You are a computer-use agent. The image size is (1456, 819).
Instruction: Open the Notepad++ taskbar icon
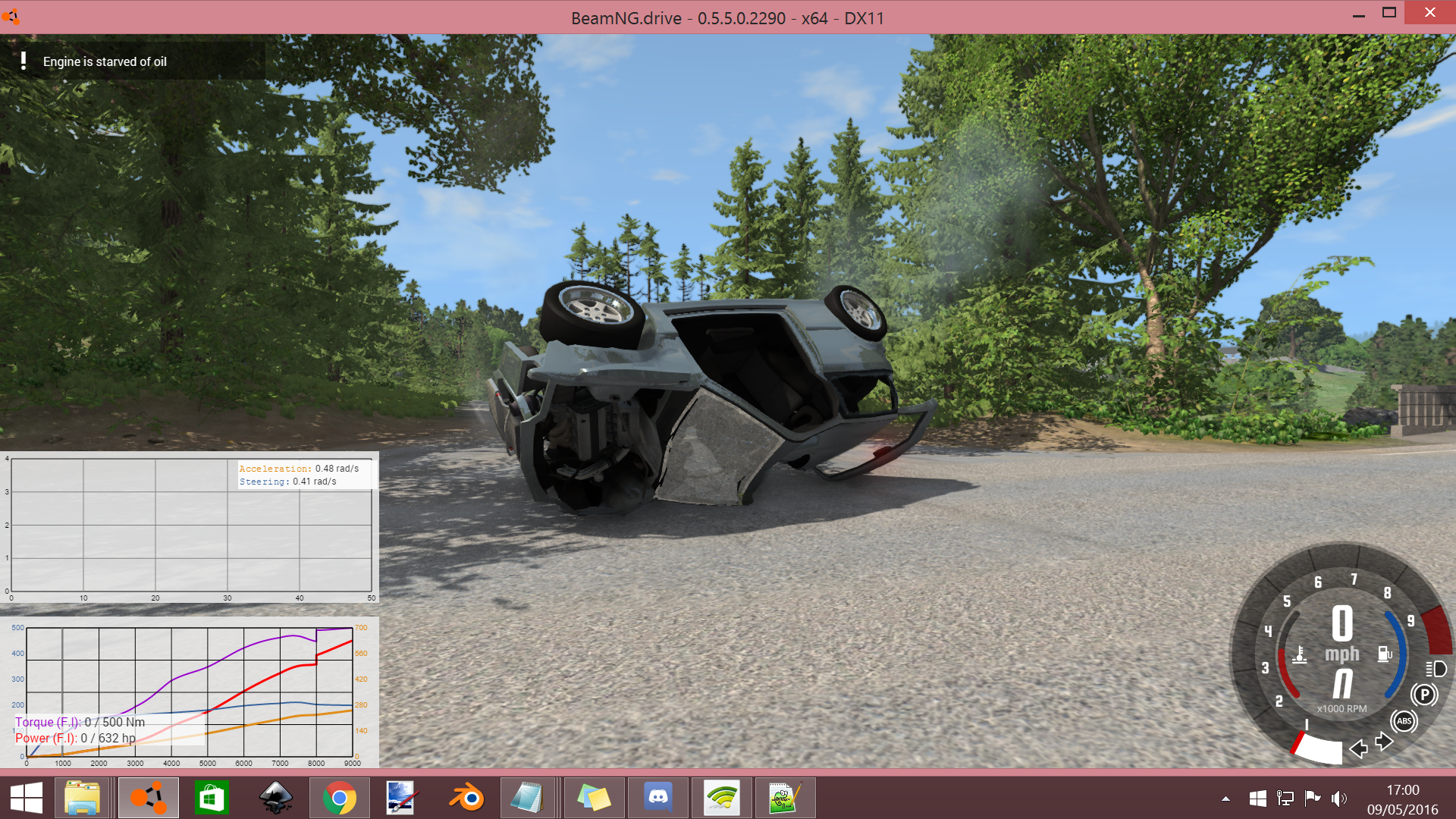pos(784,798)
